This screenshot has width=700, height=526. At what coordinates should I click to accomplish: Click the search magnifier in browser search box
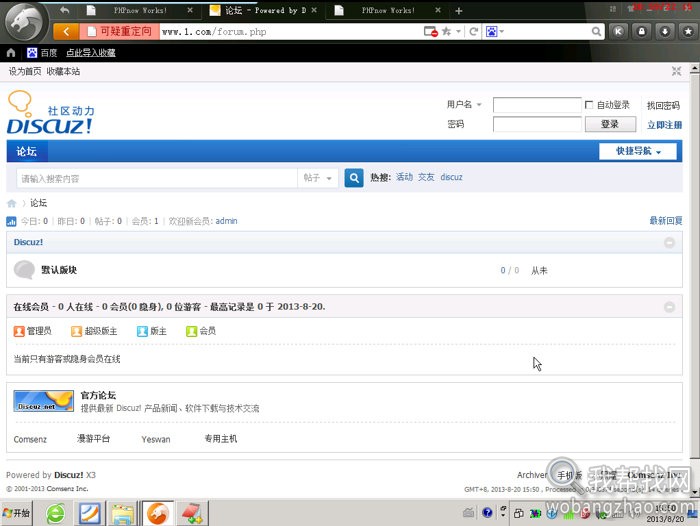pyautogui.click(x=596, y=31)
